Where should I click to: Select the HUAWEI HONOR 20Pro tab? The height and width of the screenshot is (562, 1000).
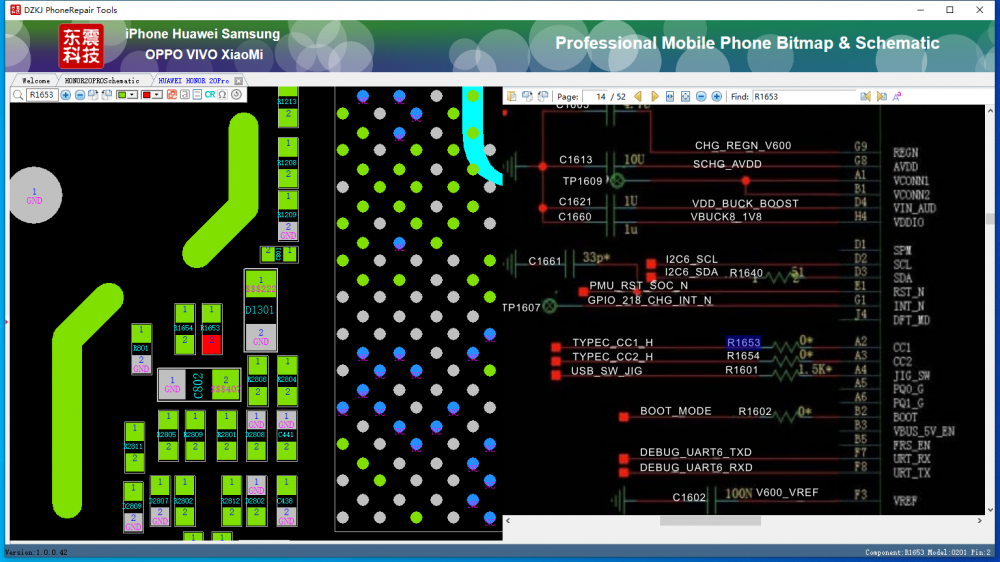193,81
